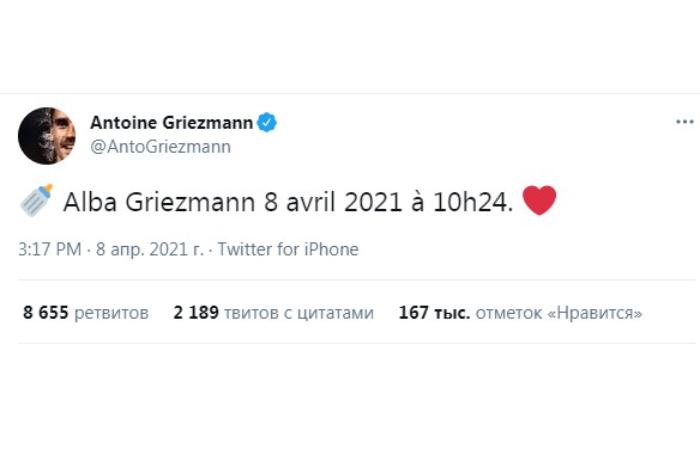
Task: Click the 3:17 PM timestamp
Action: coord(50,249)
